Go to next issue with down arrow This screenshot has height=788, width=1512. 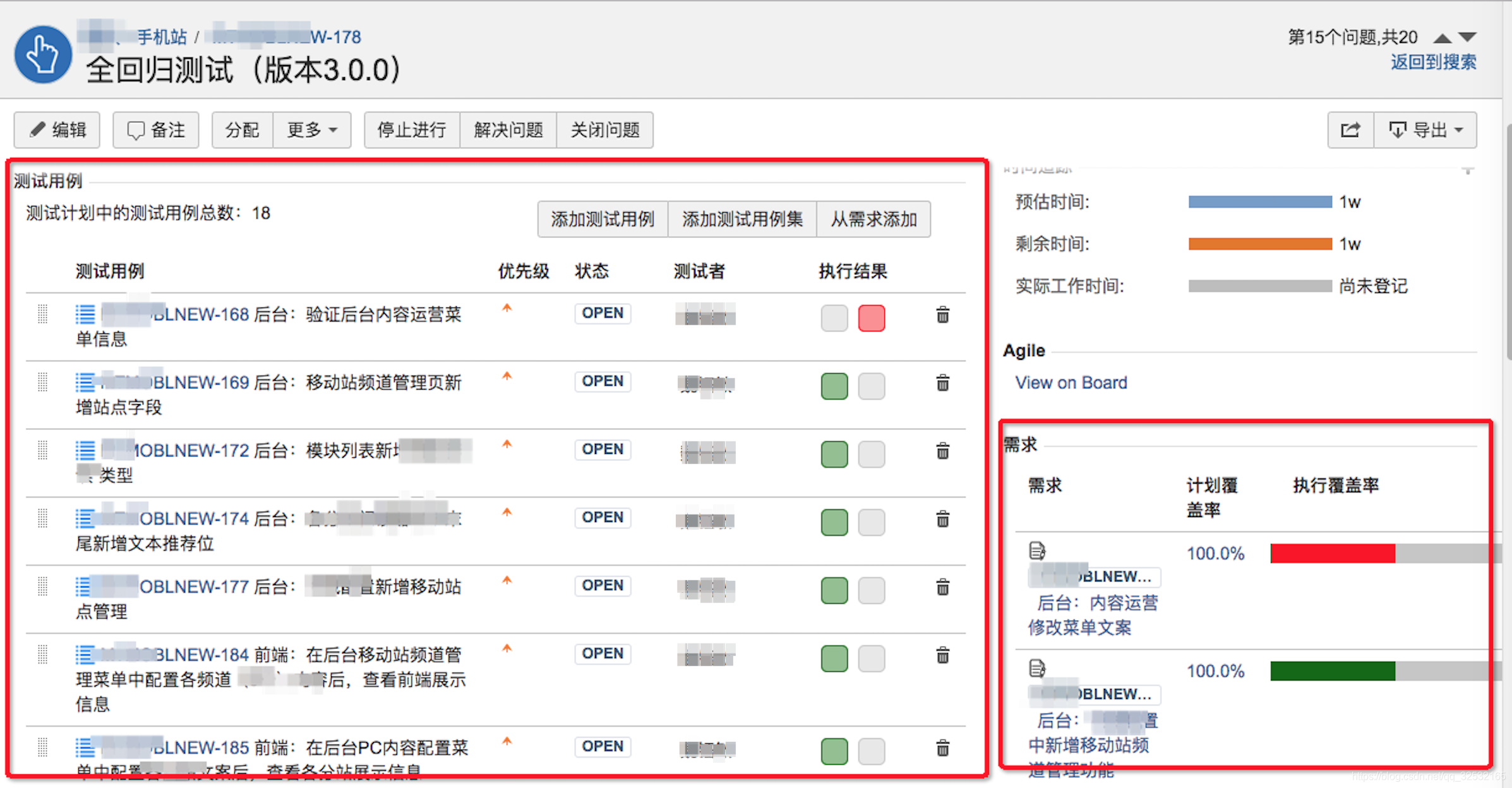pyautogui.click(x=1468, y=38)
